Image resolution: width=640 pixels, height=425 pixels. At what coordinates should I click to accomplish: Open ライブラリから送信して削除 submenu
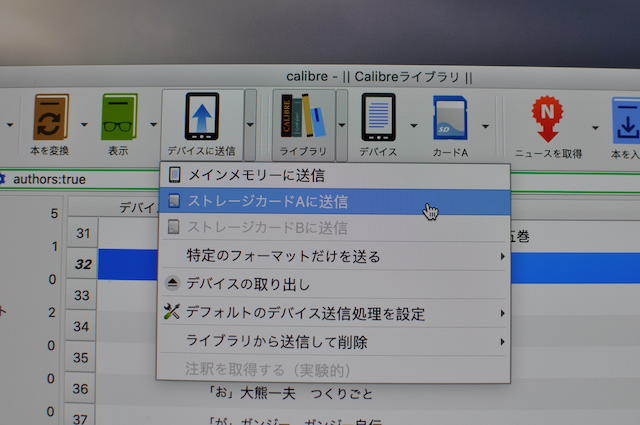[333, 342]
